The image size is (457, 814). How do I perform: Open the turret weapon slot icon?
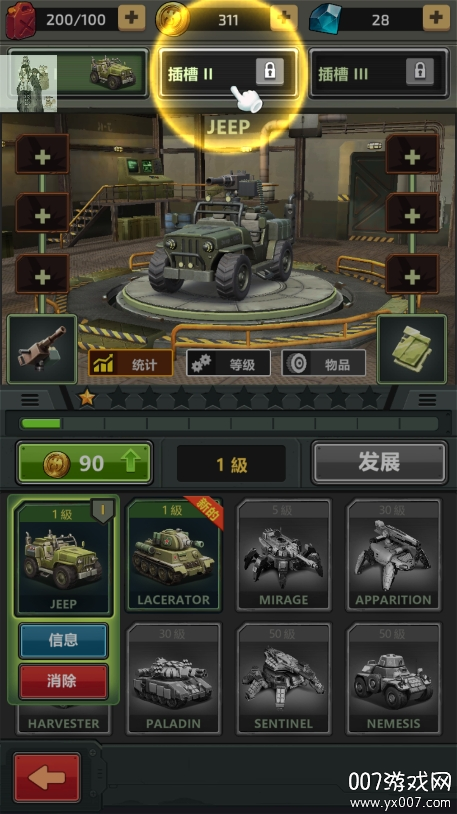[43, 349]
